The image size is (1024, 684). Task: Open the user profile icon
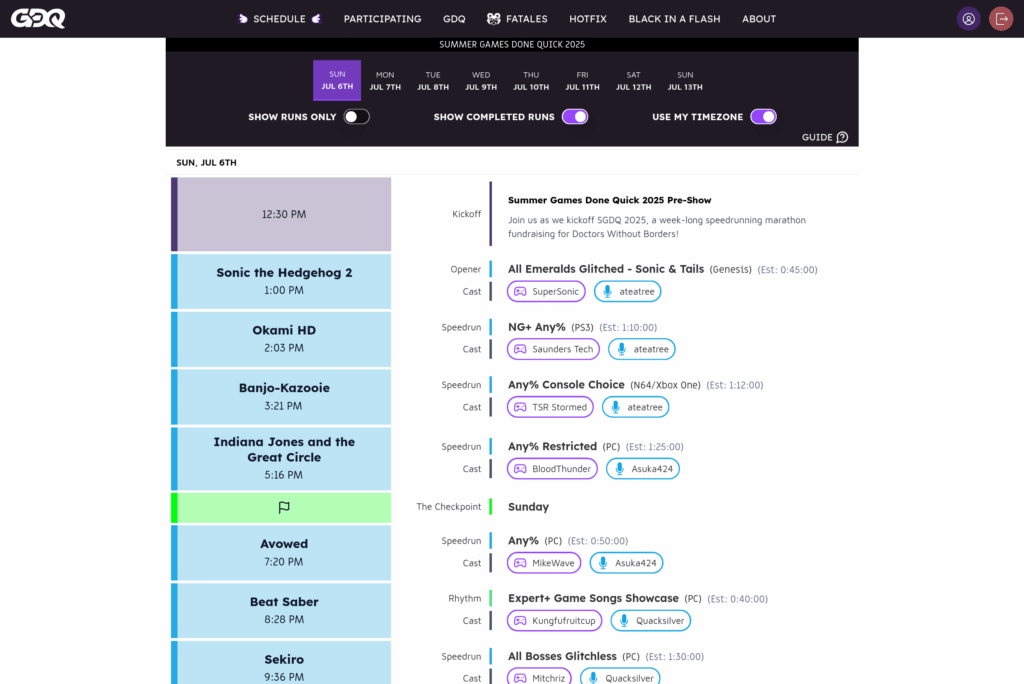coord(968,19)
